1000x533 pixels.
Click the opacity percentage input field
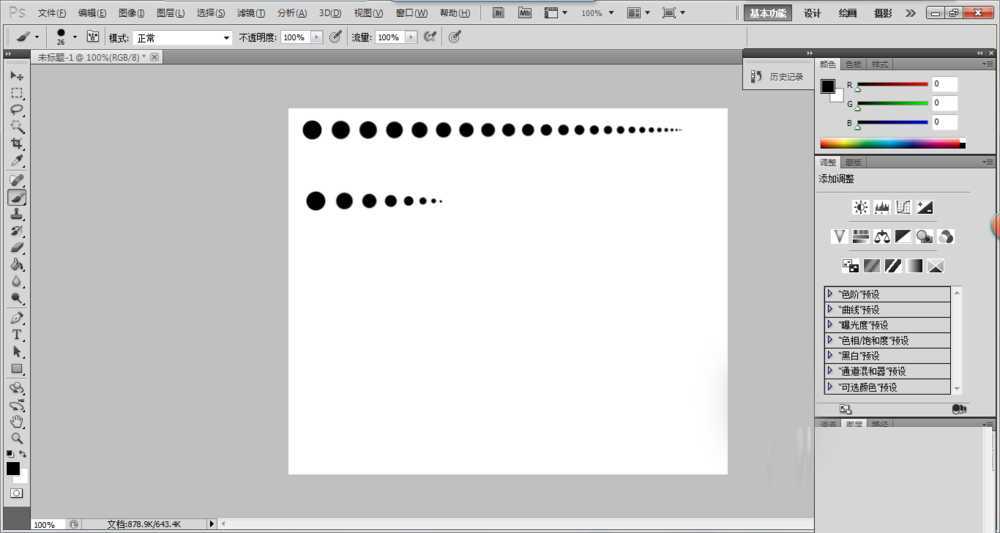point(294,37)
